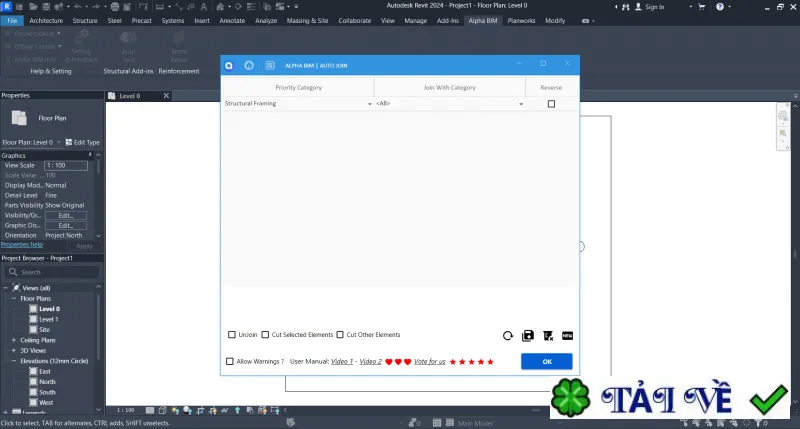Print using the printer icon
This screenshot has height=429, width=800.
115,7
